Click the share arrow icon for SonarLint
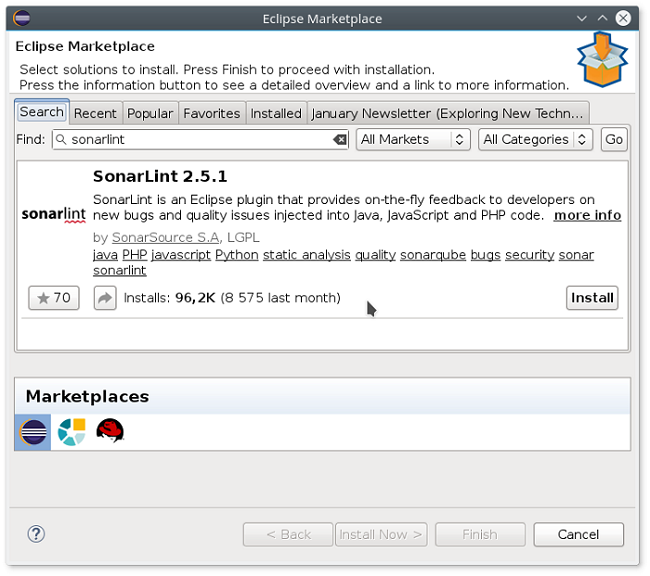Viewport: 650px width, 576px height. pos(105,298)
